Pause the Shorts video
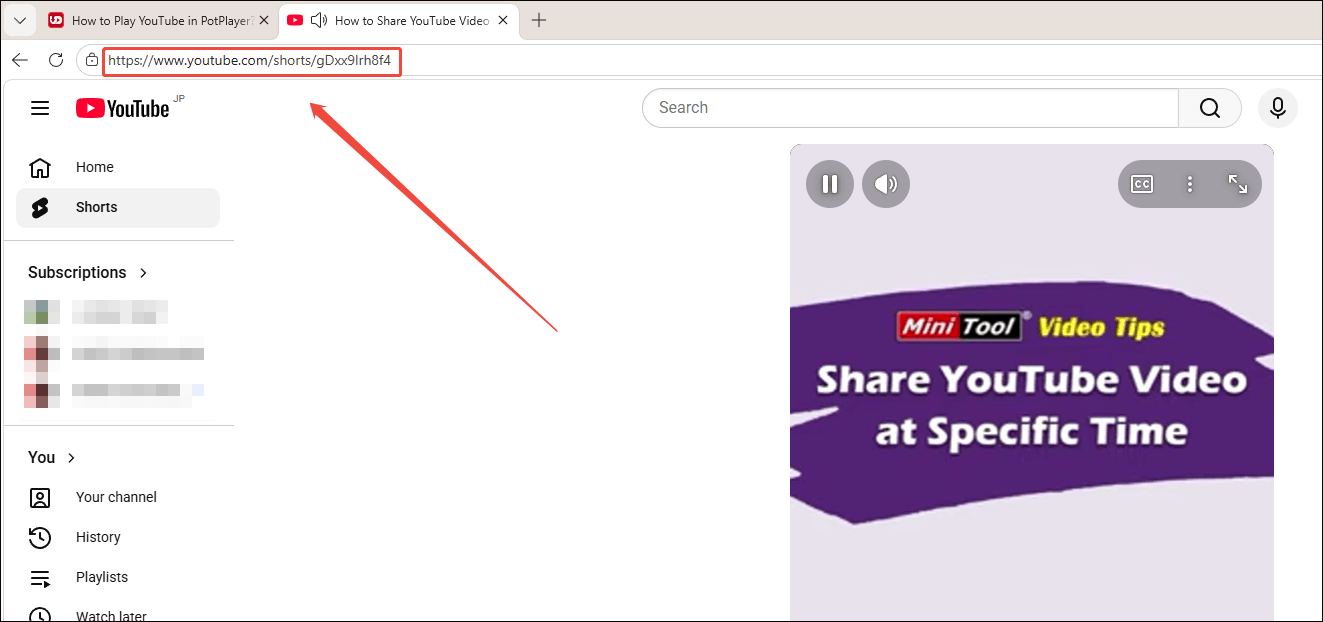This screenshot has height=622, width=1323. click(829, 184)
